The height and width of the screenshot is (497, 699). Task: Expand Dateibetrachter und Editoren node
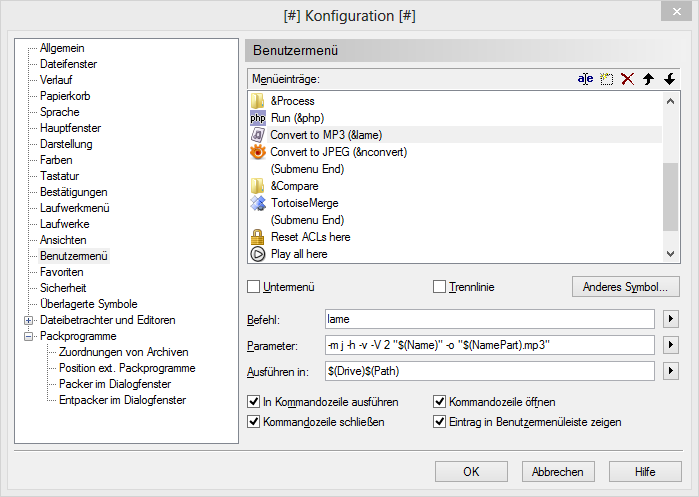(29, 320)
